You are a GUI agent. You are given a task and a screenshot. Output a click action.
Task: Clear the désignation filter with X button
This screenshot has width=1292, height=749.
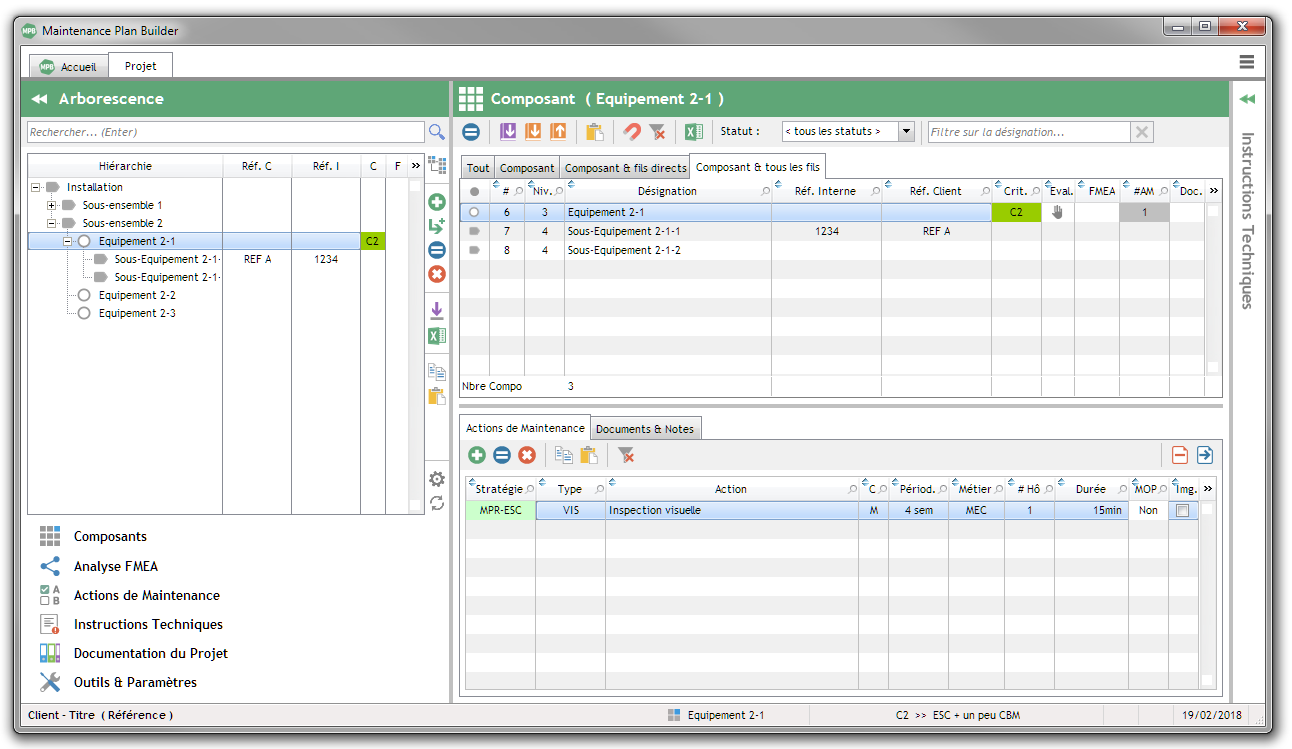(1142, 132)
